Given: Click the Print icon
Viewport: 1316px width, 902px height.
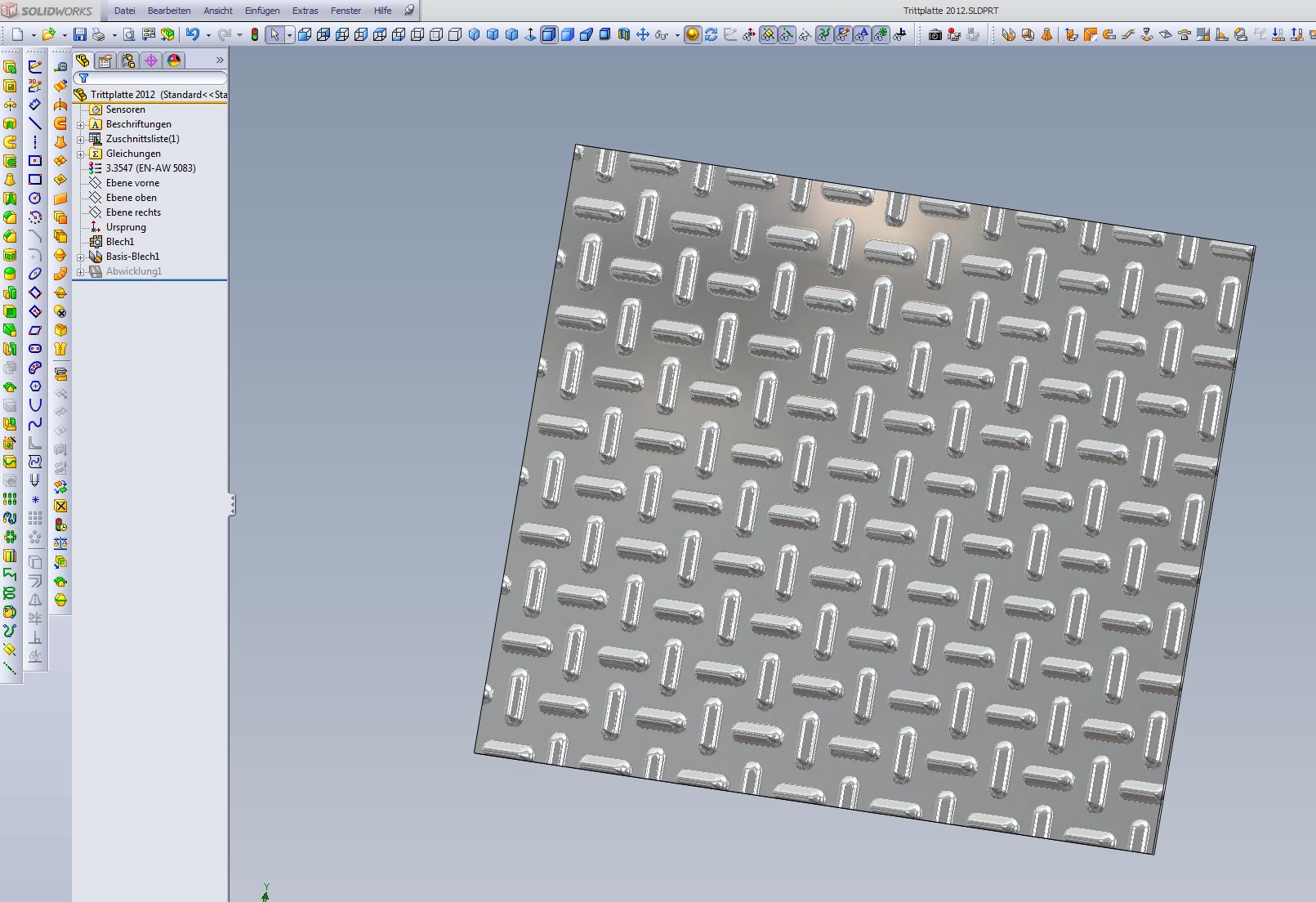Looking at the screenshot, I should click(x=99, y=34).
